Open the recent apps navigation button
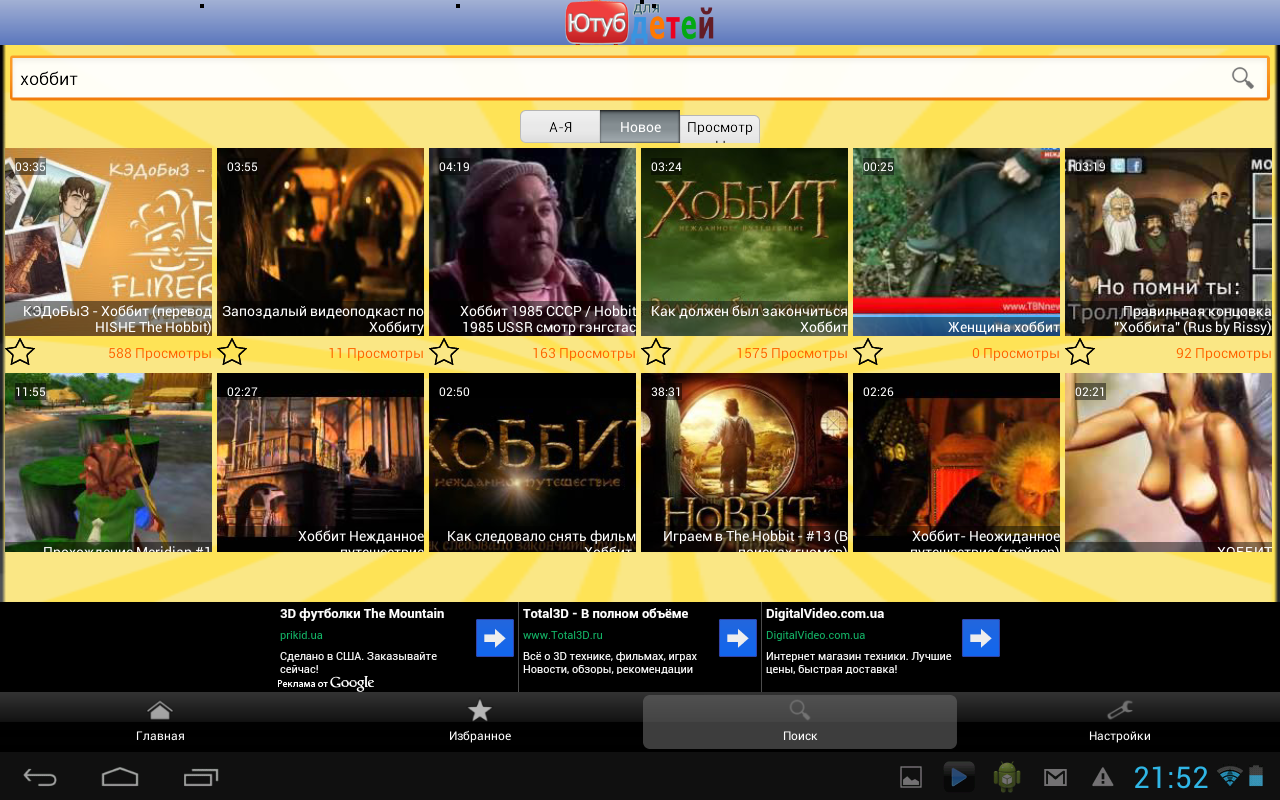 [201, 777]
